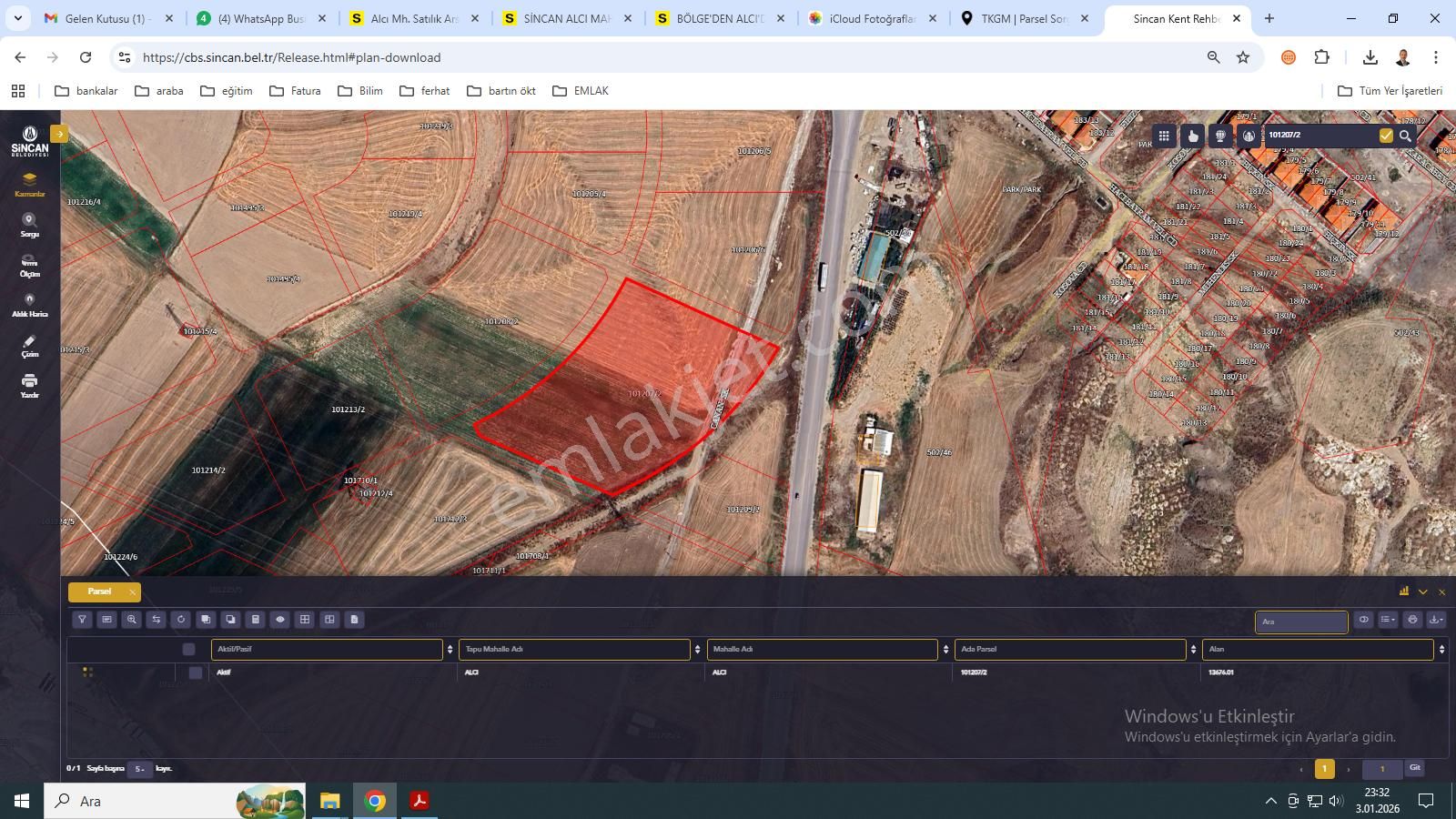Collapse the Parsel panel with the chevron
The image size is (1456, 819).
point(1423,591)
